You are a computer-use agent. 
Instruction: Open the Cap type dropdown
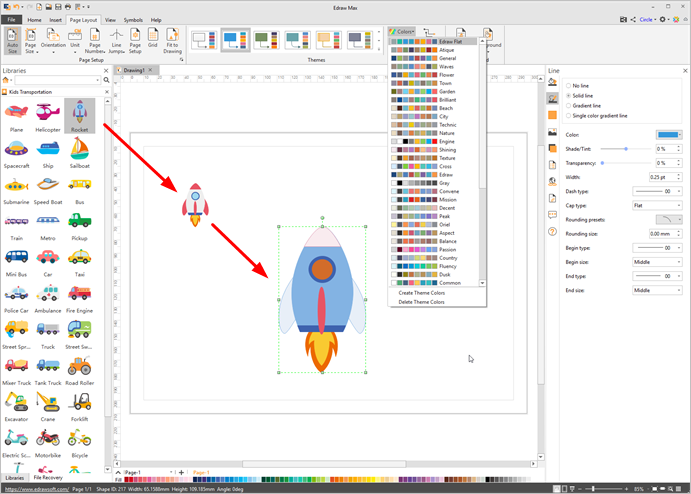(658, 205)
